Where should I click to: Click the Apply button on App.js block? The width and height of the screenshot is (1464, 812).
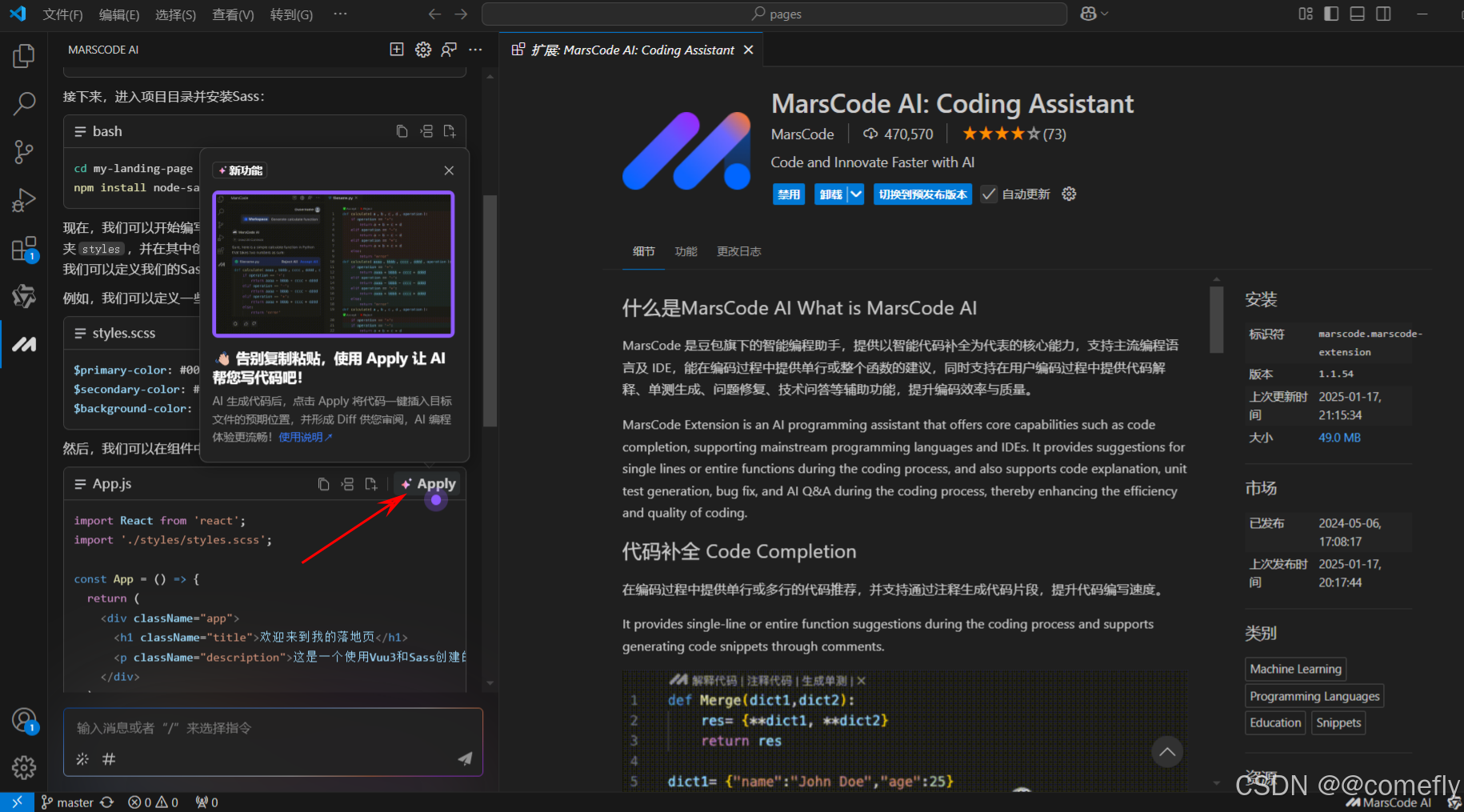coord(429,484)
